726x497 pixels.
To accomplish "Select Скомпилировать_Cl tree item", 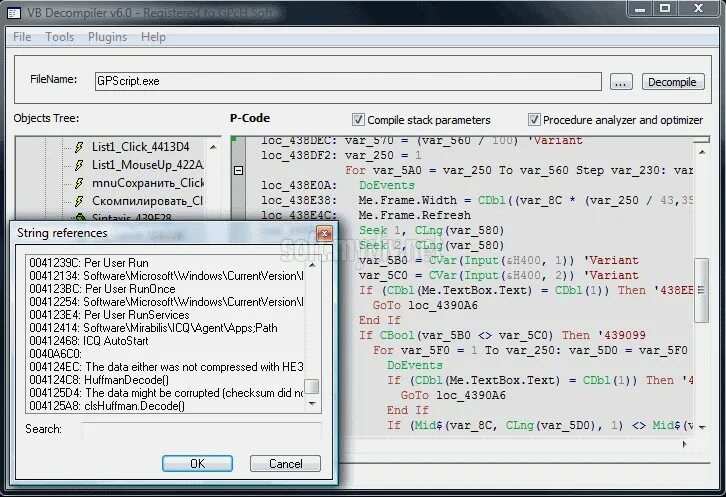I will 147,201.
